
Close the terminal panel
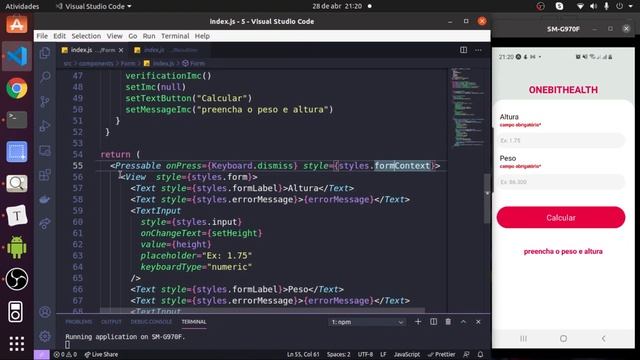(478, 322)
